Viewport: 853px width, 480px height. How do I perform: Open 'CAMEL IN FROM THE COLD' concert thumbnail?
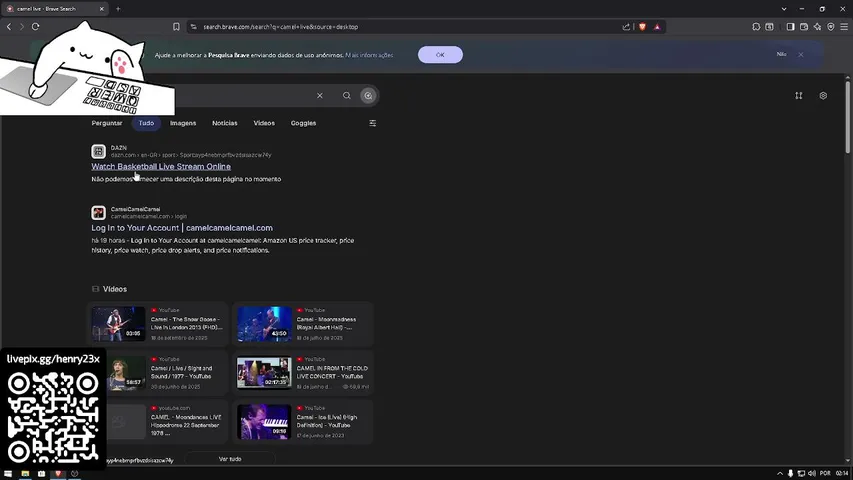pyautogui.click(x=264, y=373)
